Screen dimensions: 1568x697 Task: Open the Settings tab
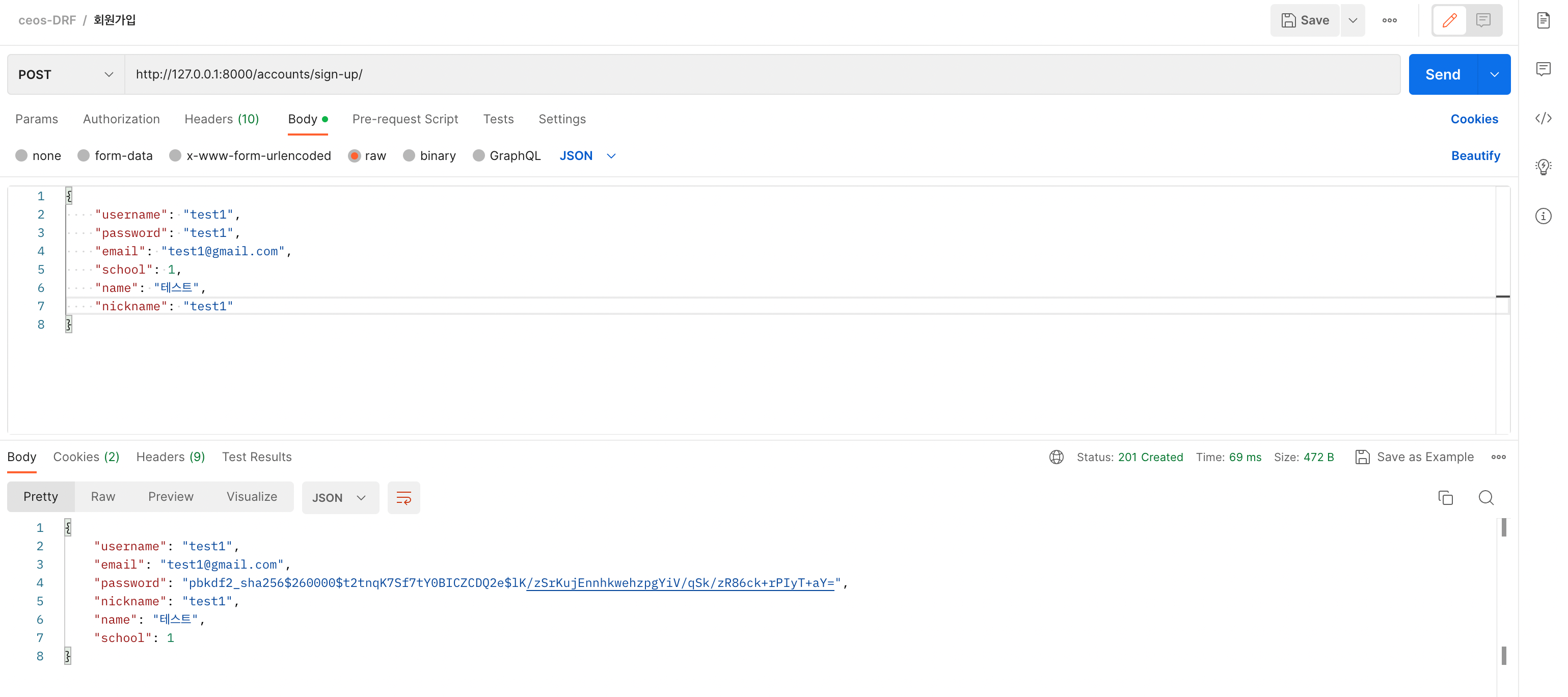[562, 119]
